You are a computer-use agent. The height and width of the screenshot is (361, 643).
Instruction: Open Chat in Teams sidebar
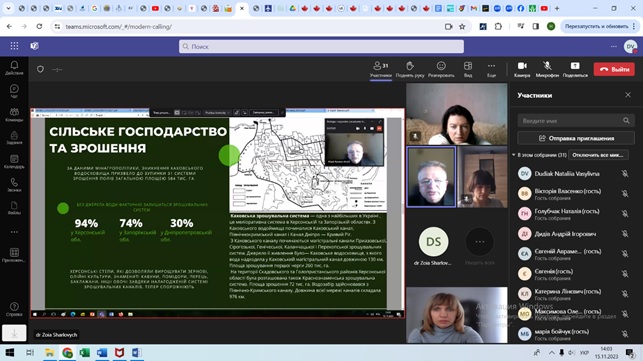point(14,91)
